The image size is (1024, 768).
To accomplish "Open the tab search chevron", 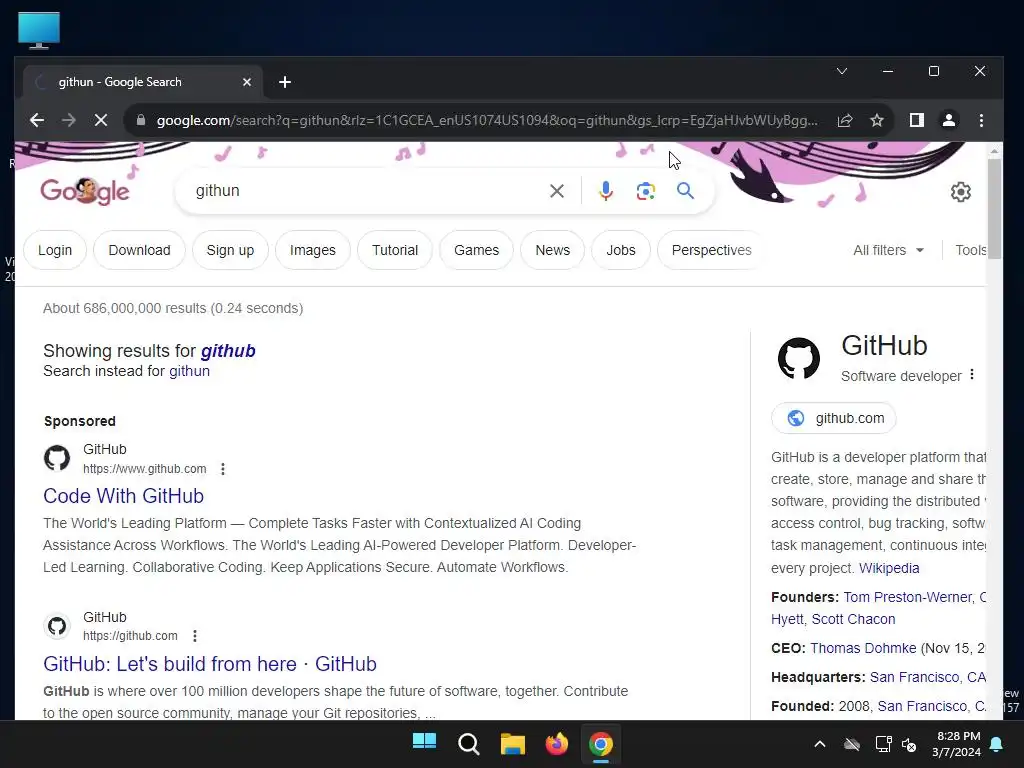I will click(x=842, y=71).
